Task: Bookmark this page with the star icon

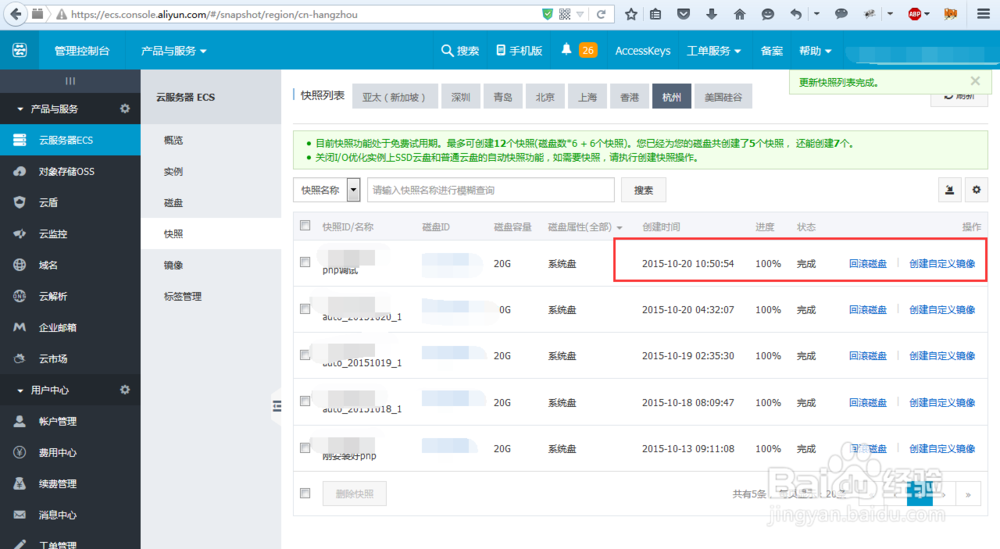Action: pos(631,14)
